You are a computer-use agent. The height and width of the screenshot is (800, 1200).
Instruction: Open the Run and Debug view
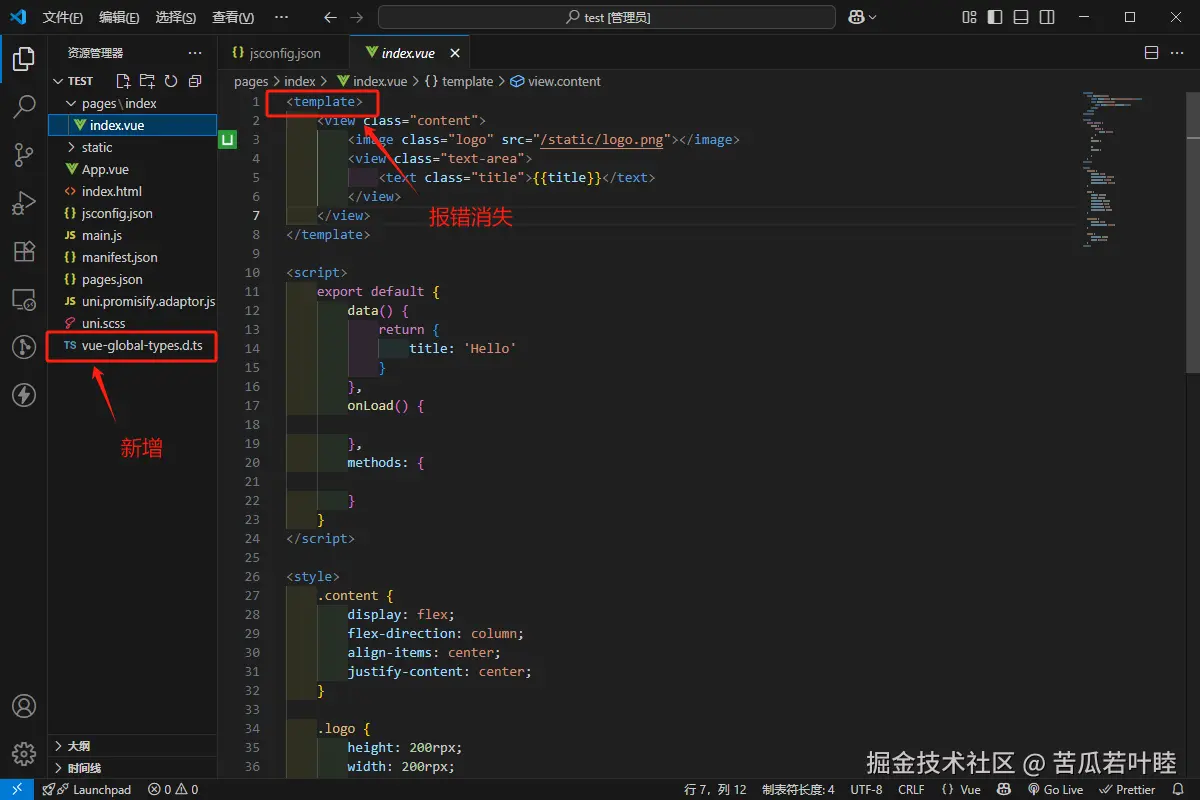24,203
